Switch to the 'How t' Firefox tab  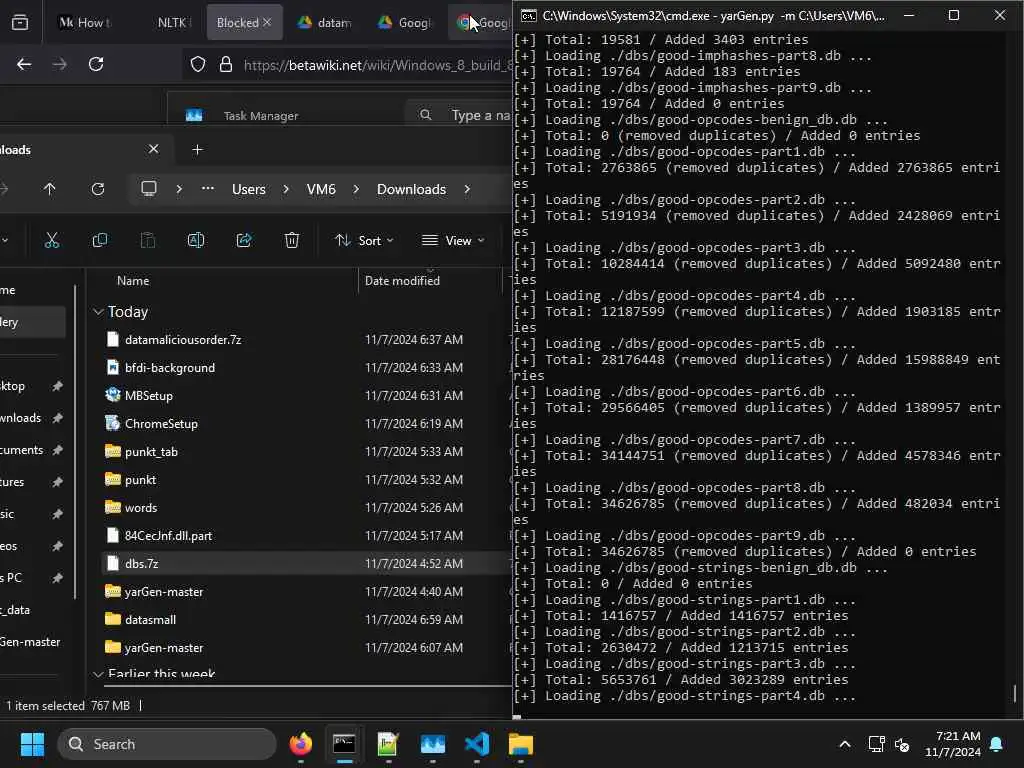[86, 23]
